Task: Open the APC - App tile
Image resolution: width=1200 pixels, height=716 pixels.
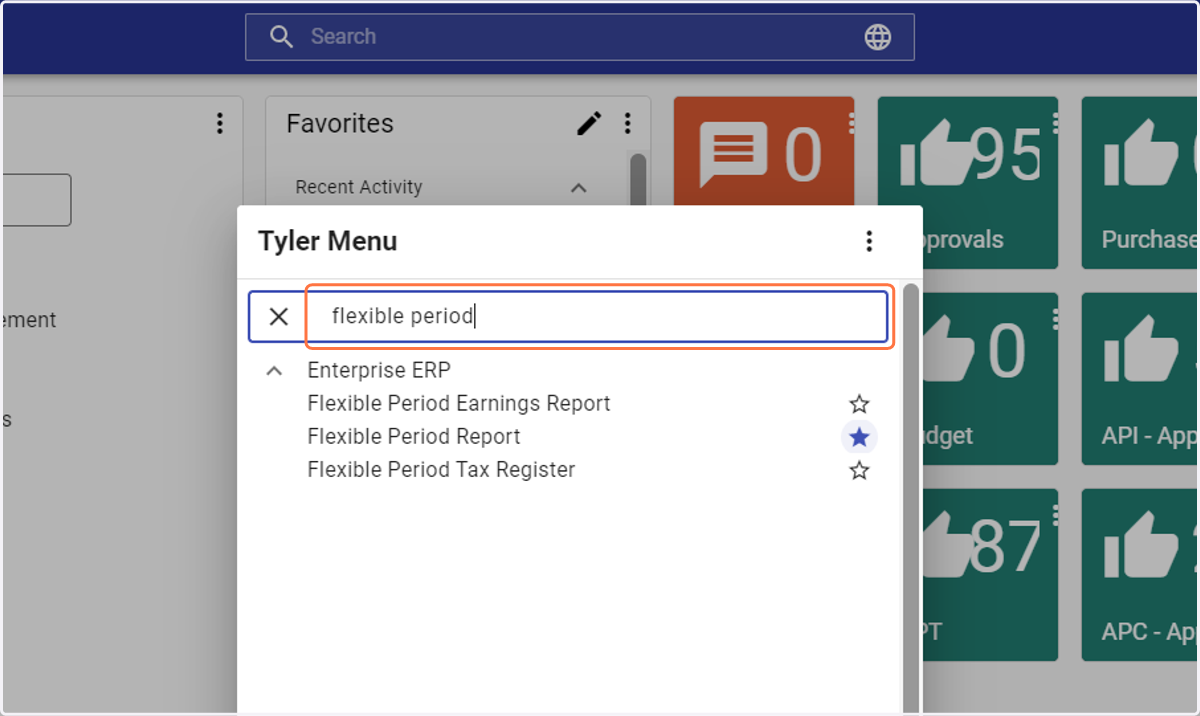Action: tap(1141, 575)
